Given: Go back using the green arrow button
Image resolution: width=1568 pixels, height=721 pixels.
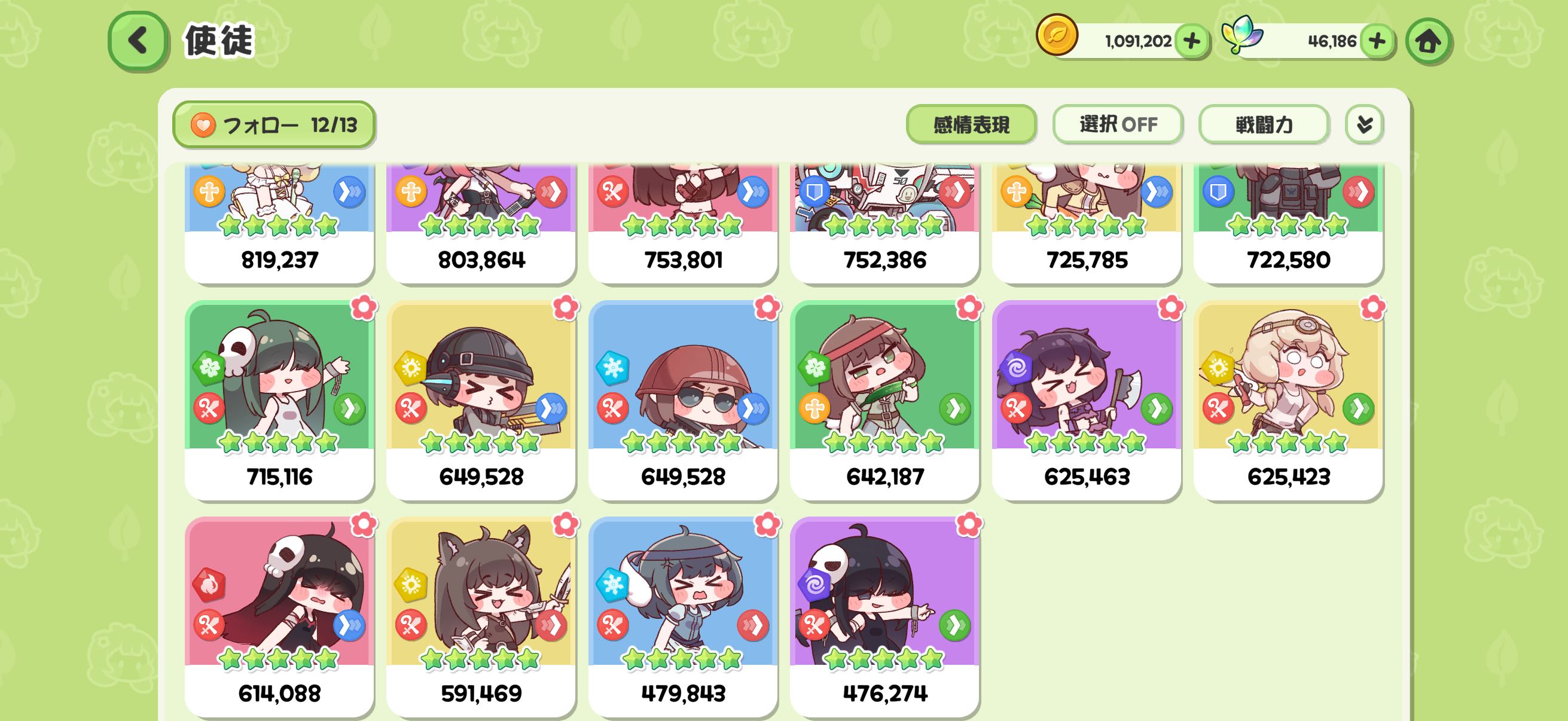Looking at the screenshot, I should click(x=138, y=41).
